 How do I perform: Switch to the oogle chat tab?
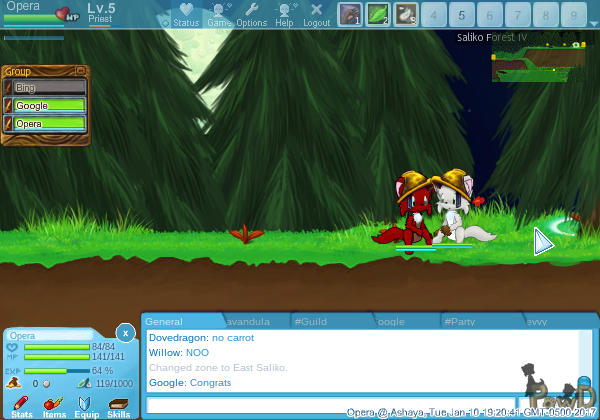pyautogui.click(x=406, y=322)
